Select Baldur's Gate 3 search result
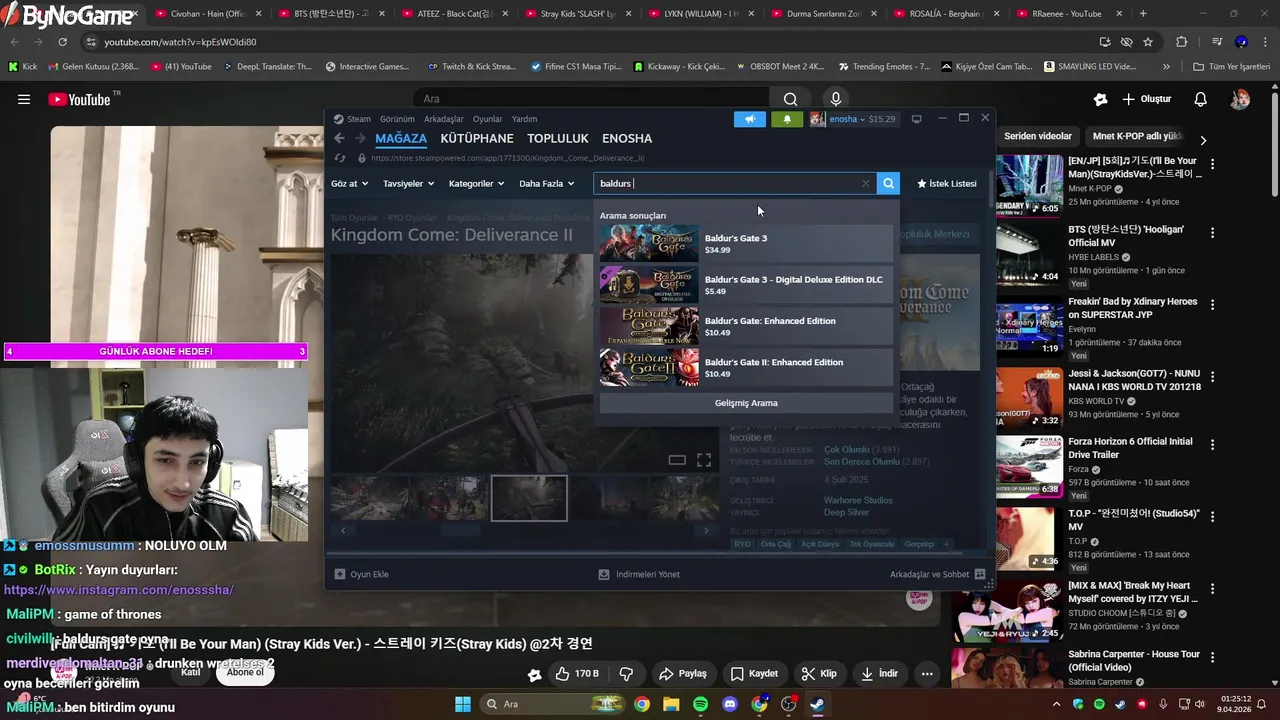This screenshot has height=720, width=1280. (746, 243)
